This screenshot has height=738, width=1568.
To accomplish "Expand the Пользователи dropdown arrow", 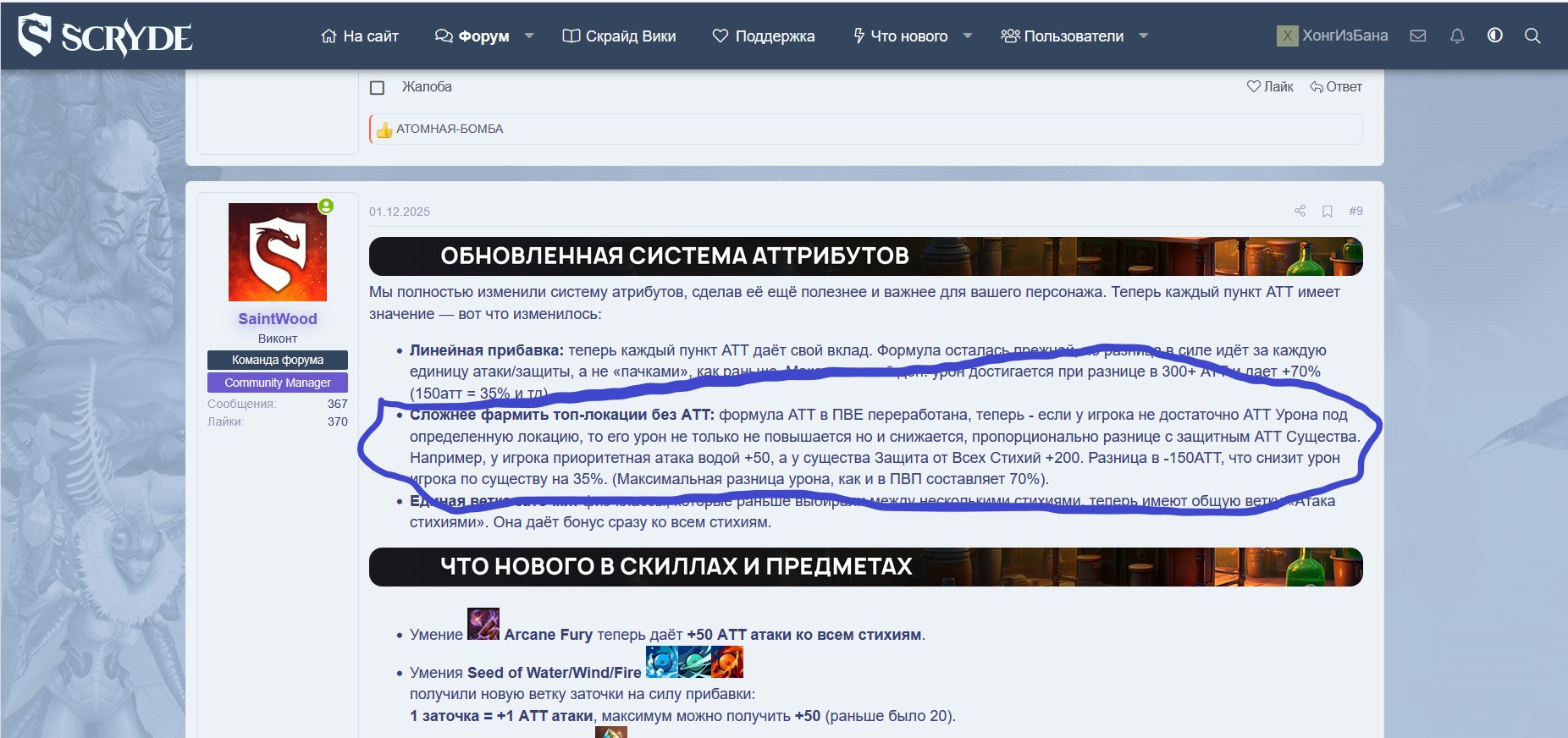I will coord(1144,36).
